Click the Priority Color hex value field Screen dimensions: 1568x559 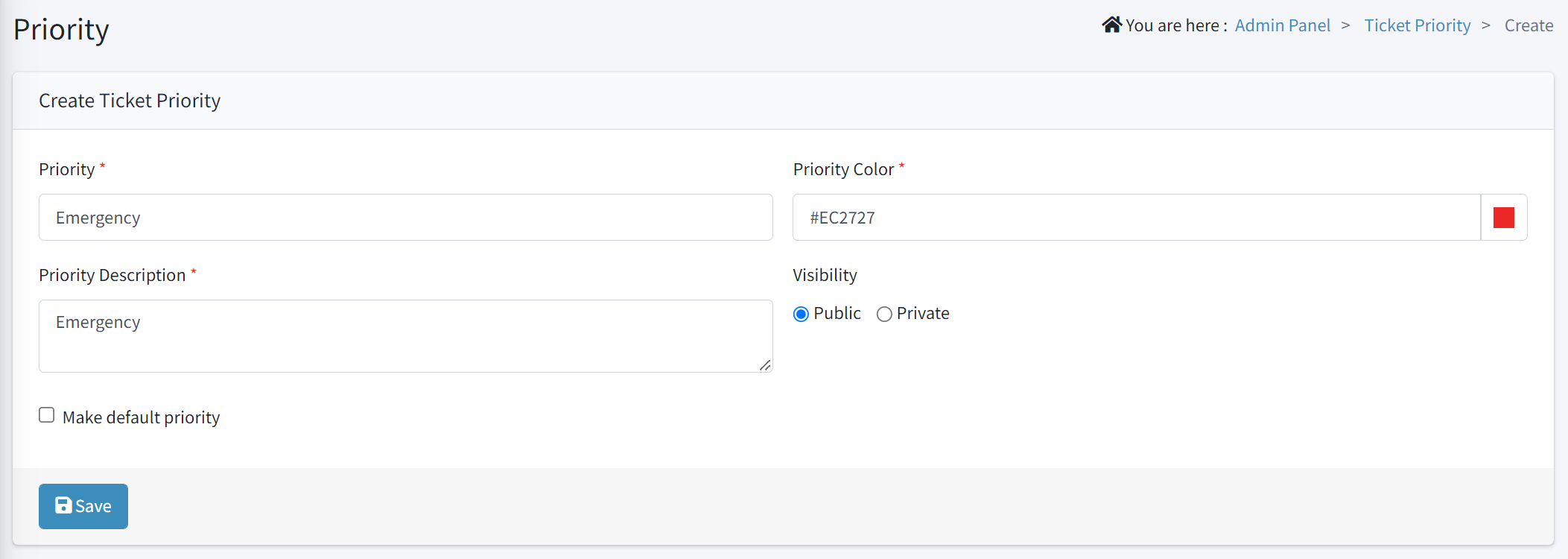click(1043, 217)
